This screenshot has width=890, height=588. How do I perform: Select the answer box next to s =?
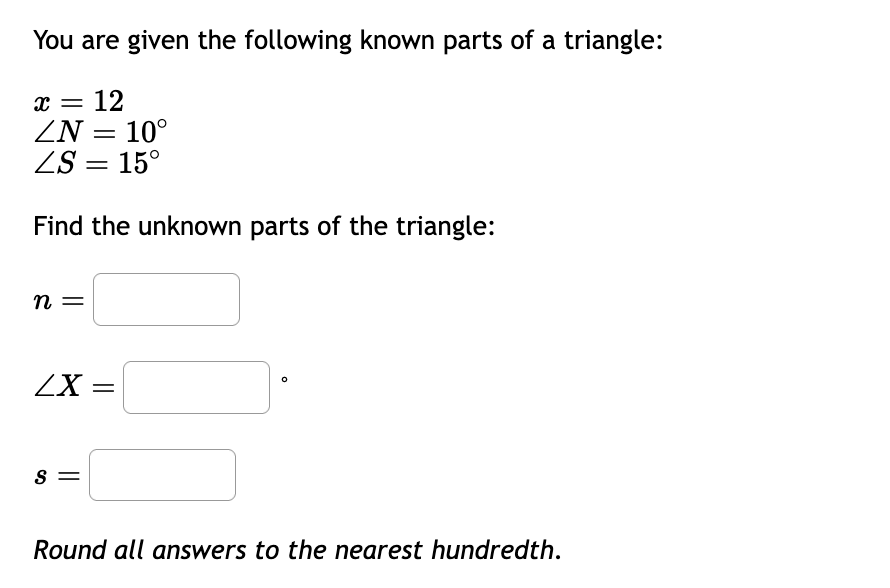coord(161,474)
